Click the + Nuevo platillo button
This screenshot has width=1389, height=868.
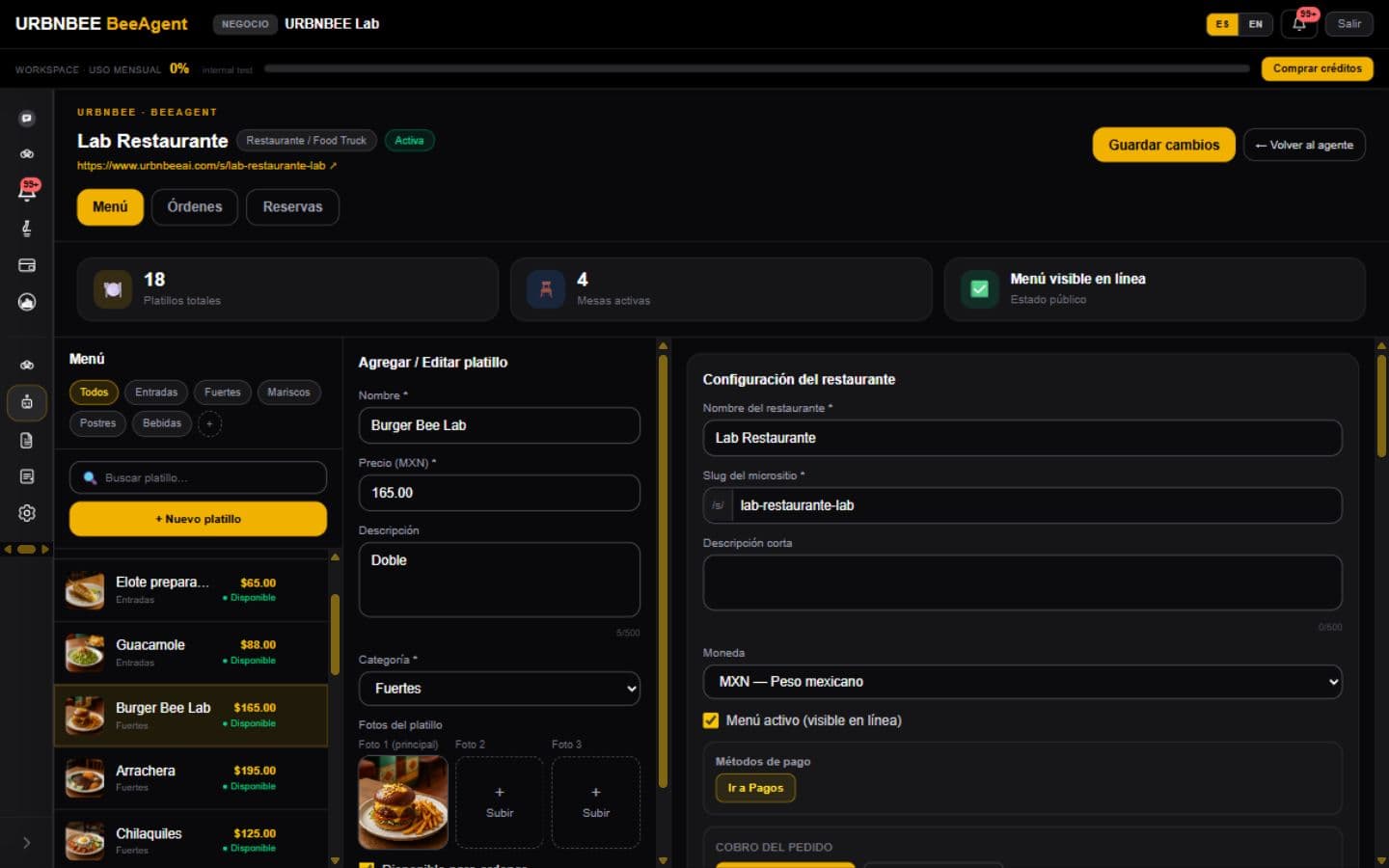[198, 519]
